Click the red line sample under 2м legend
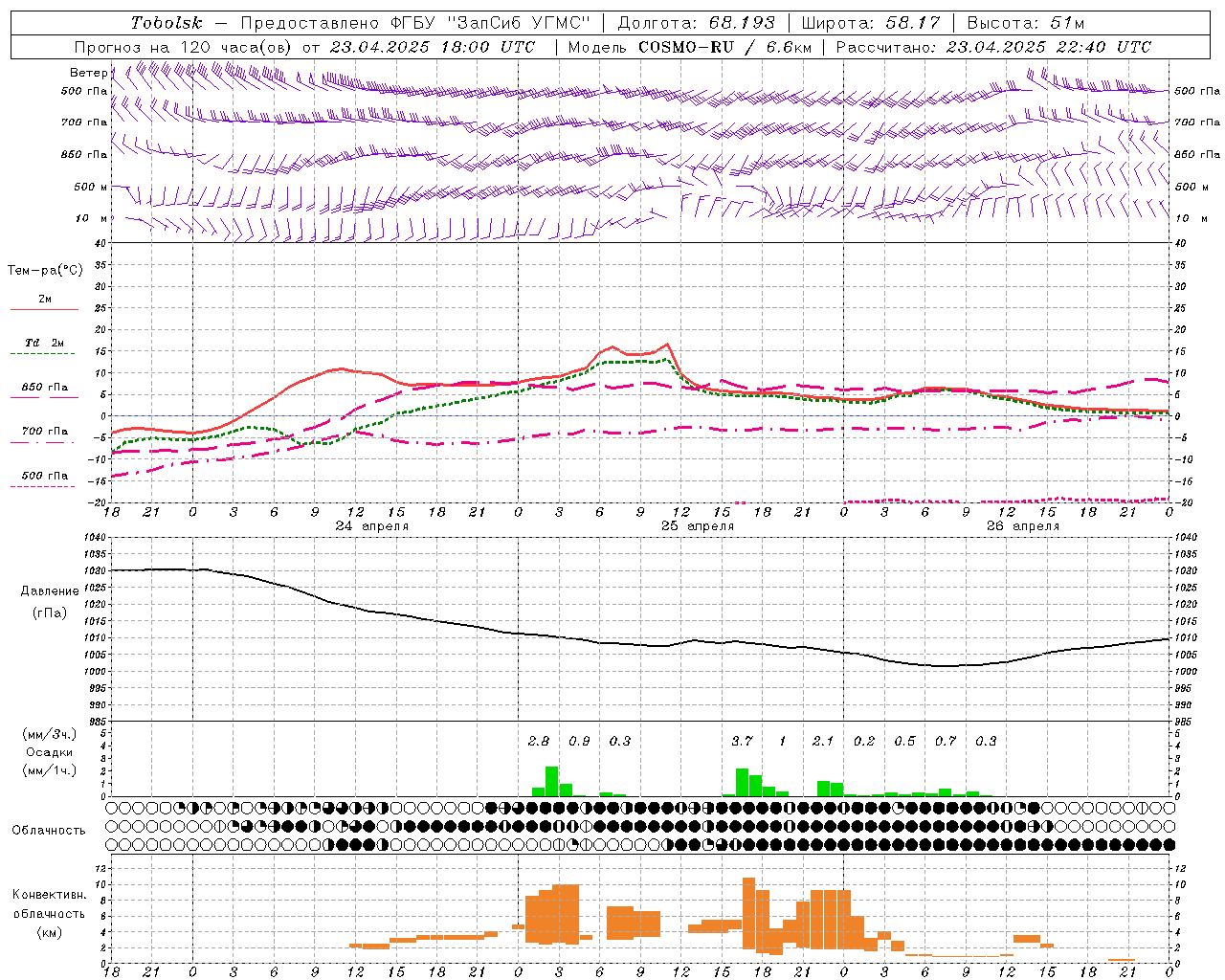This screenshot has height=980, width=1225. pos(44,309)
